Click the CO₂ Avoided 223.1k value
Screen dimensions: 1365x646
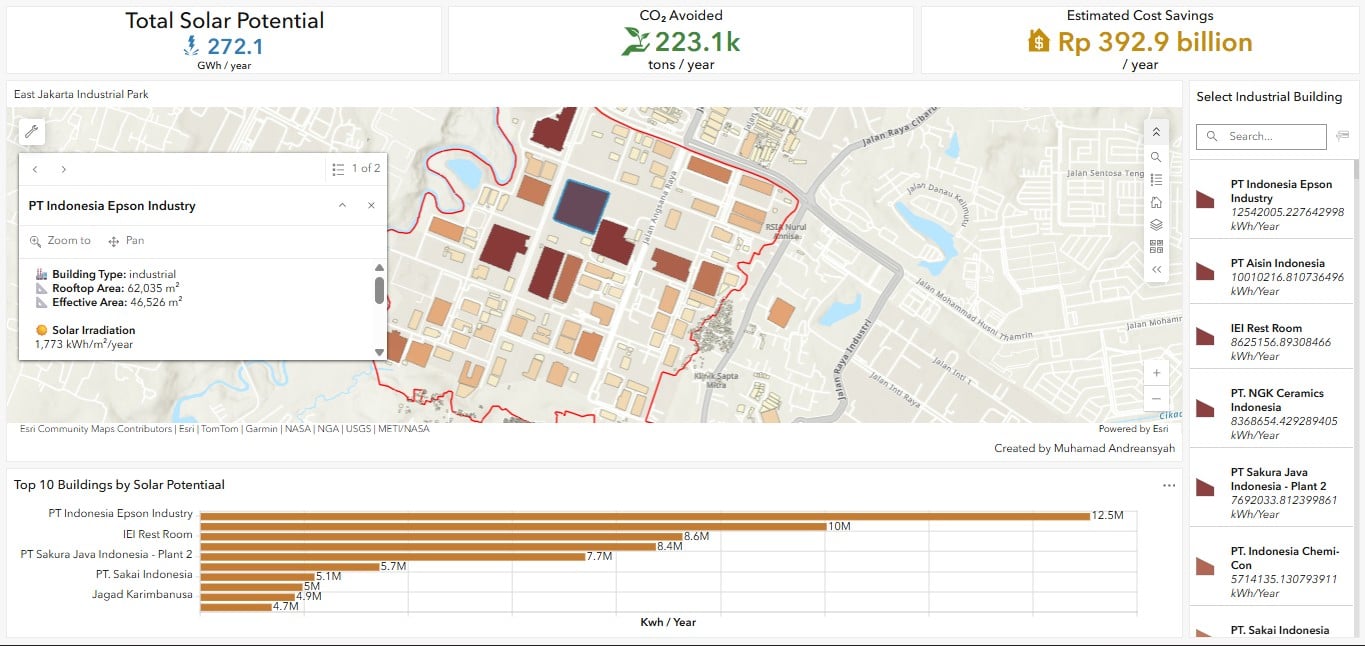pyautogui.click(x=697, y=42)
